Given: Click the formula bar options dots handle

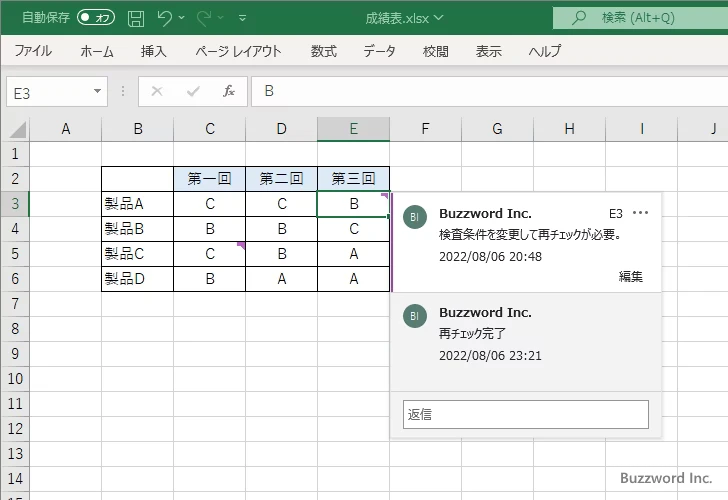Looking at the screenshot, I should click(x=123, y=91).
